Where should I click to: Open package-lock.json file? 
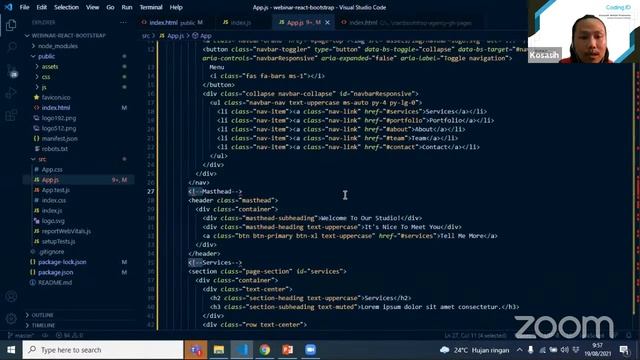tap(62, 262)
